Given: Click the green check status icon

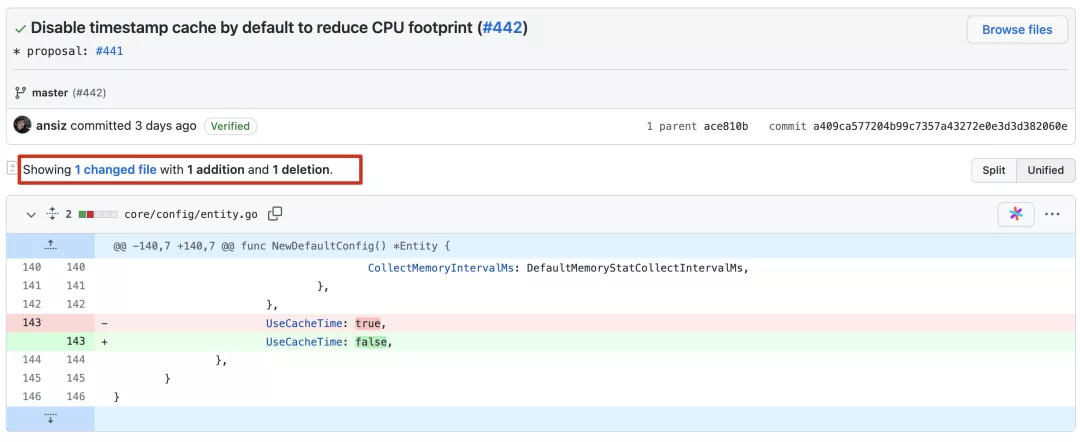Looking at the screenshot, I should pos(21,30).
